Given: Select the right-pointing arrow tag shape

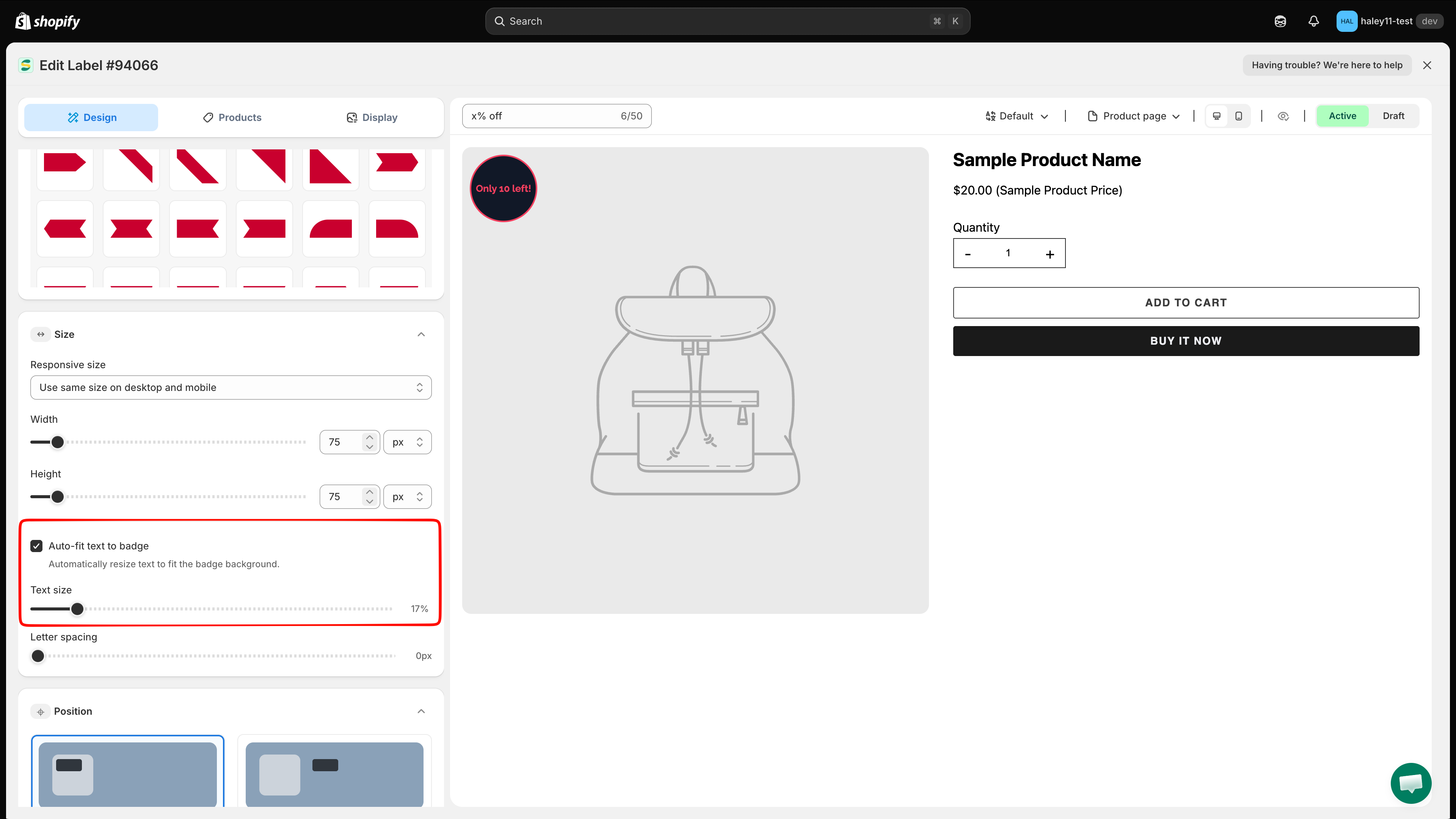Looking at the screenshot, I should click(x=65, y=163).
